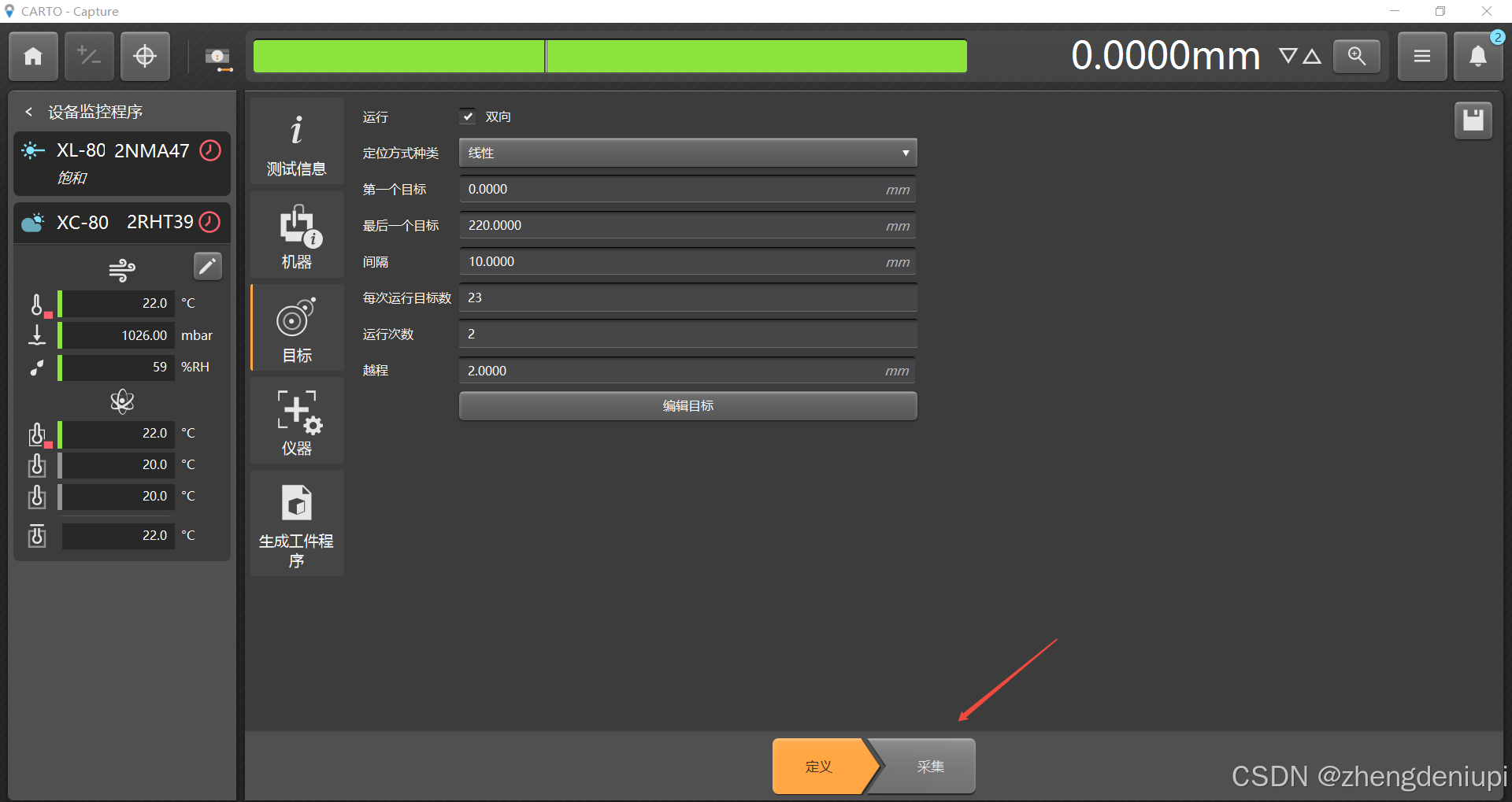1512x802 pixels.
Task: Click the XC-80 weather compensator icon
Action: pyautogui.click(x=33, y=223)
